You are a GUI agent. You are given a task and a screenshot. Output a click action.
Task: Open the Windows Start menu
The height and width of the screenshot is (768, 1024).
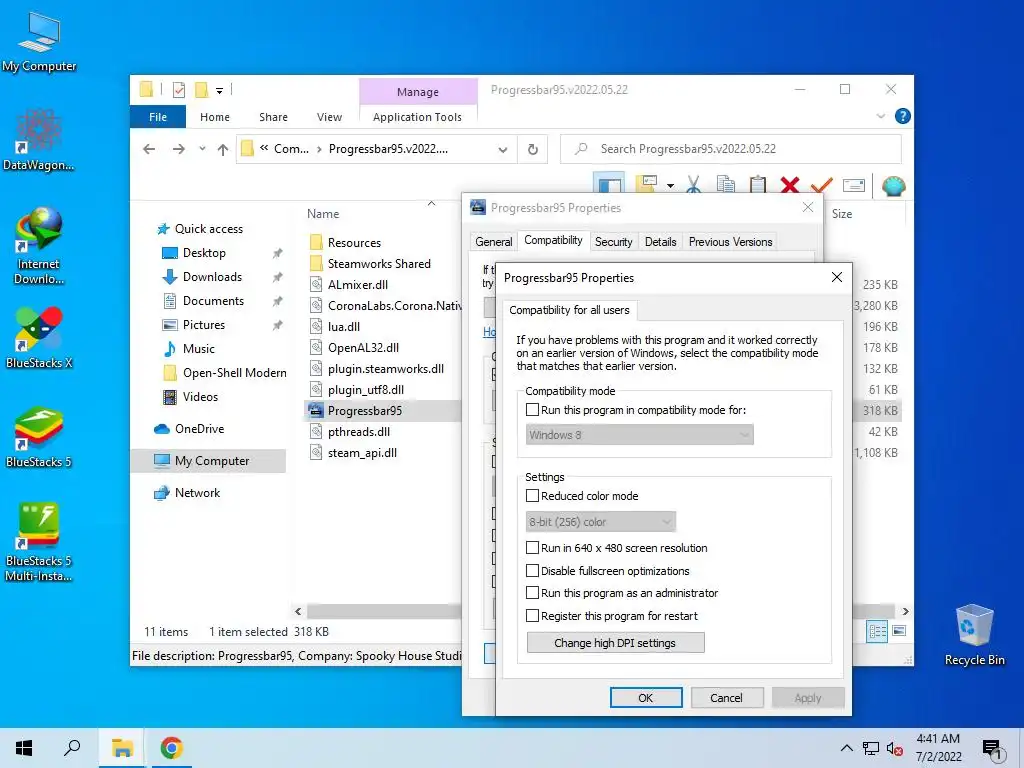click(x=24, y=748)
